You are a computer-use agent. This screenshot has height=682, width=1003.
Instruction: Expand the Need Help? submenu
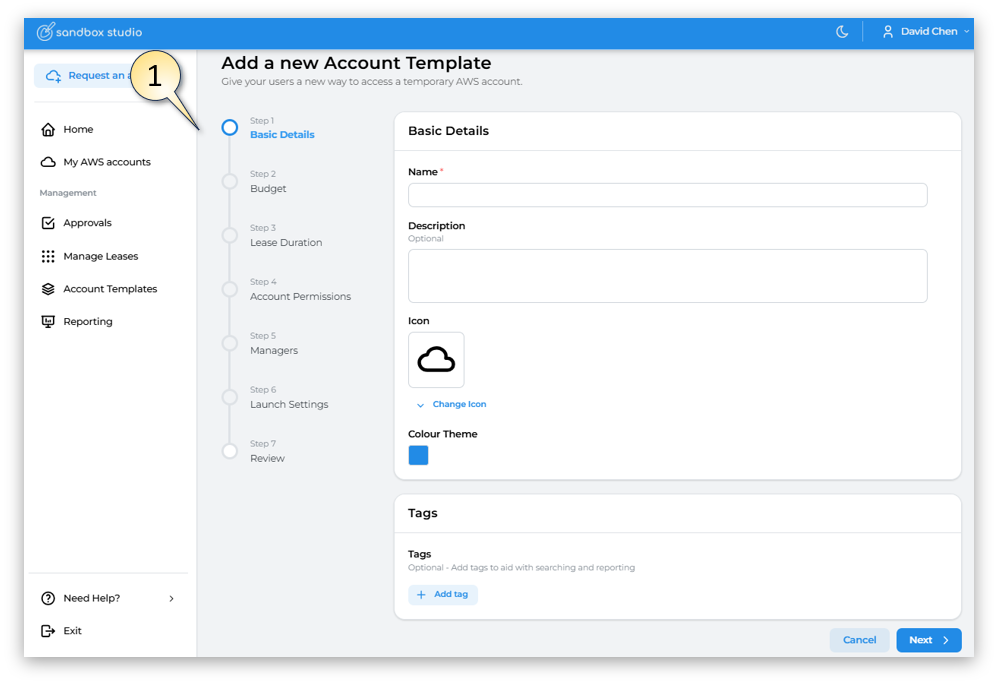(171, 598)
